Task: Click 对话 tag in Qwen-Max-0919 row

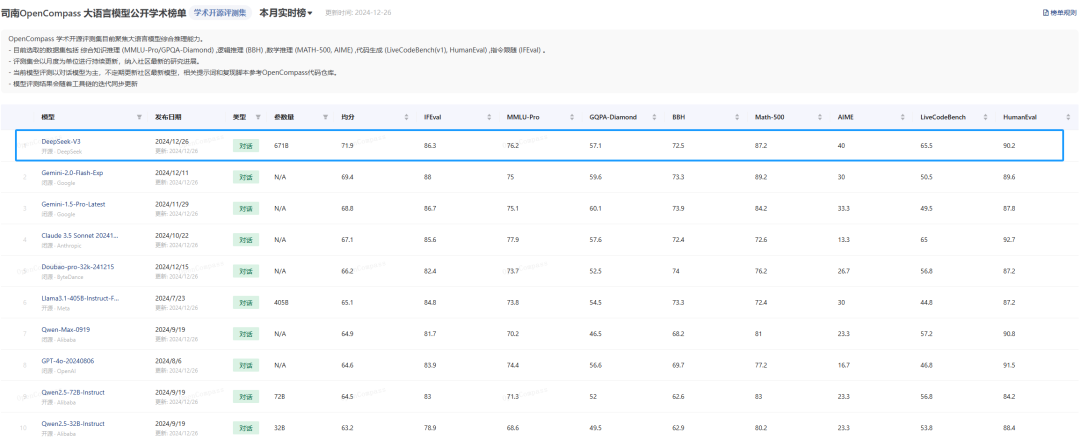Action: [246, 334]
